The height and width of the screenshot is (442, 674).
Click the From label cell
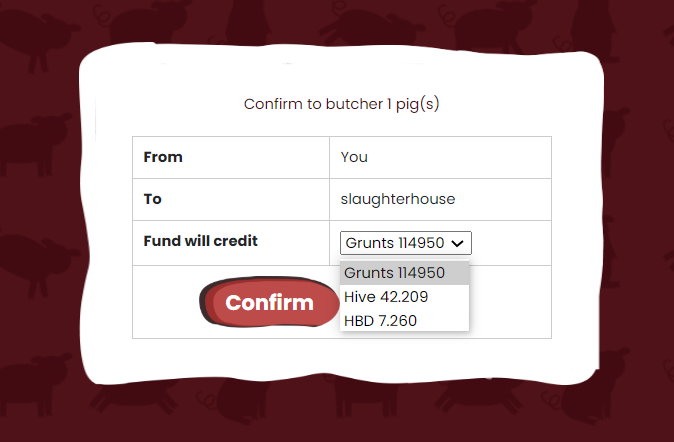(x=231, y=157)
